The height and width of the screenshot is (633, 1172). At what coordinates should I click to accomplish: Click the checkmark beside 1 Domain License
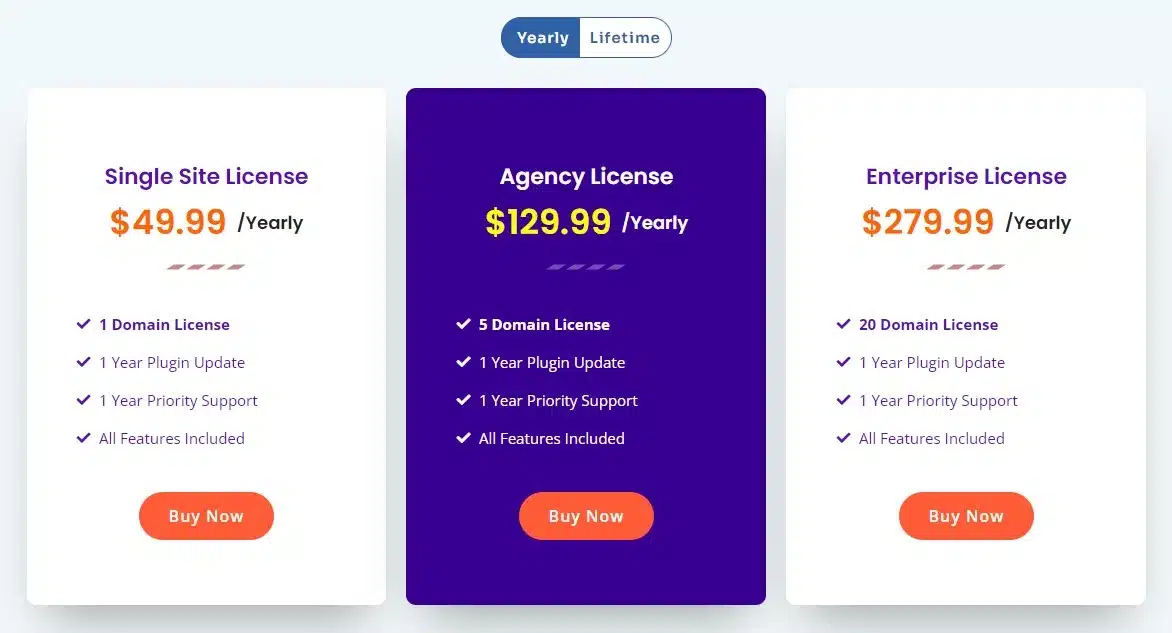(x=84, y=324)
